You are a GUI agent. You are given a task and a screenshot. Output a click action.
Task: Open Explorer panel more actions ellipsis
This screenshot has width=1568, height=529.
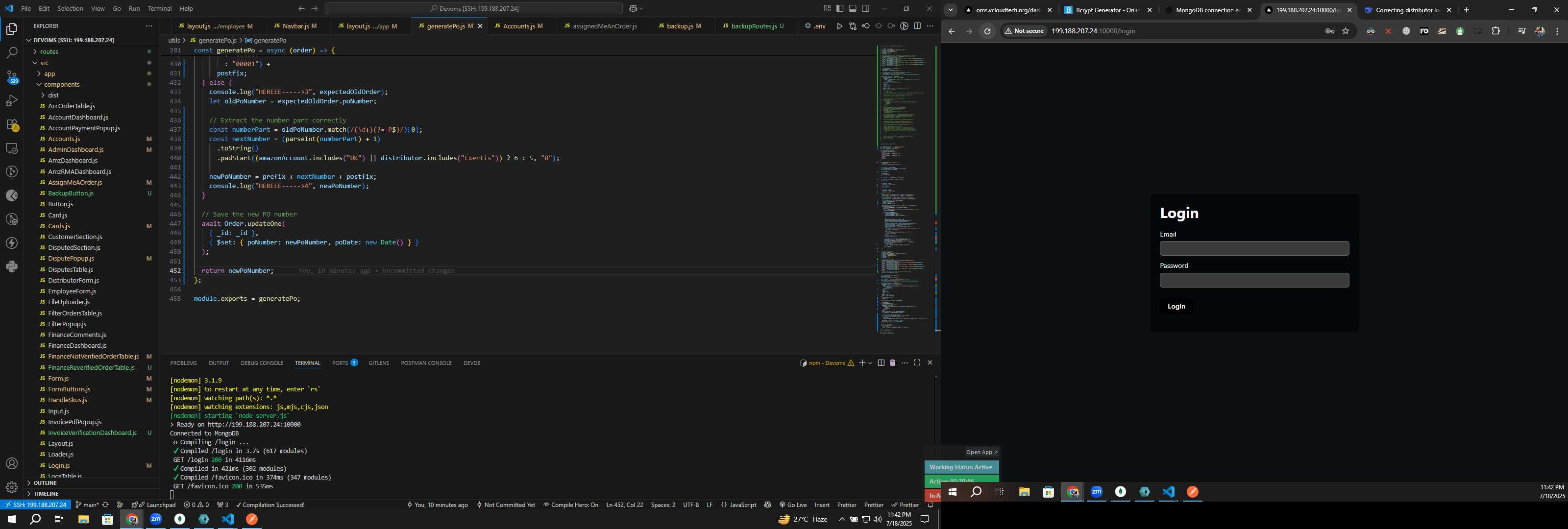148,26
